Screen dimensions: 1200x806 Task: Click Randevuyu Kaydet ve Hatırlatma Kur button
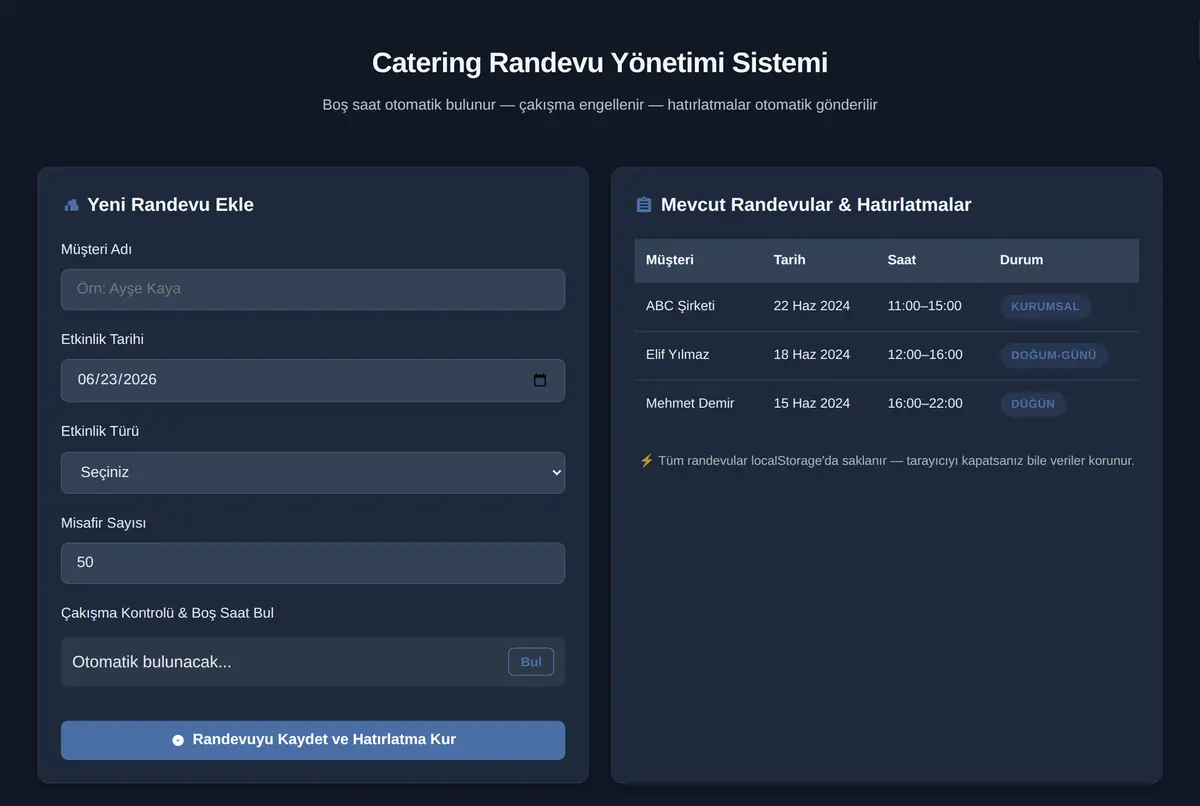tap(313, 740)
